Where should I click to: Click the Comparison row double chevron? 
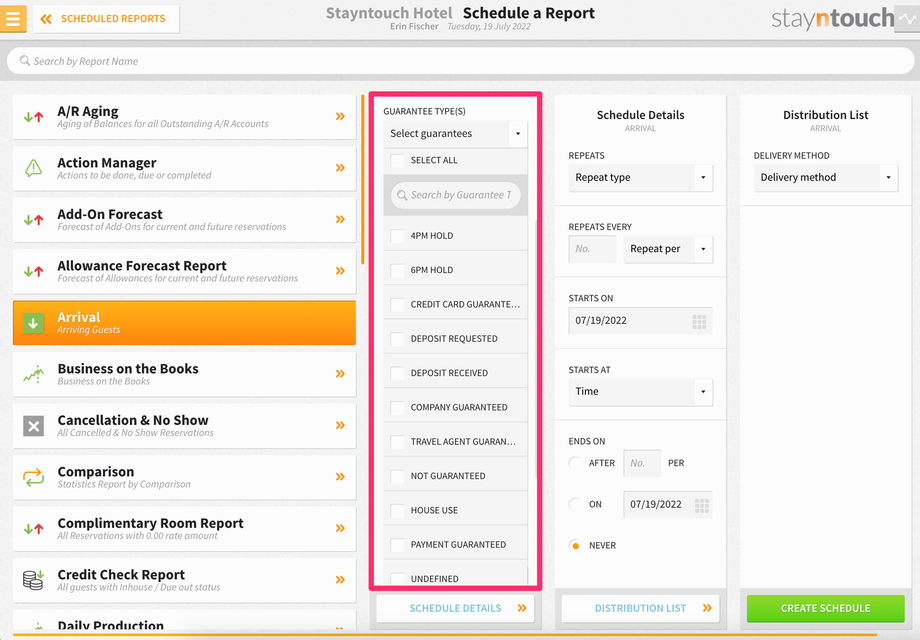340,477
